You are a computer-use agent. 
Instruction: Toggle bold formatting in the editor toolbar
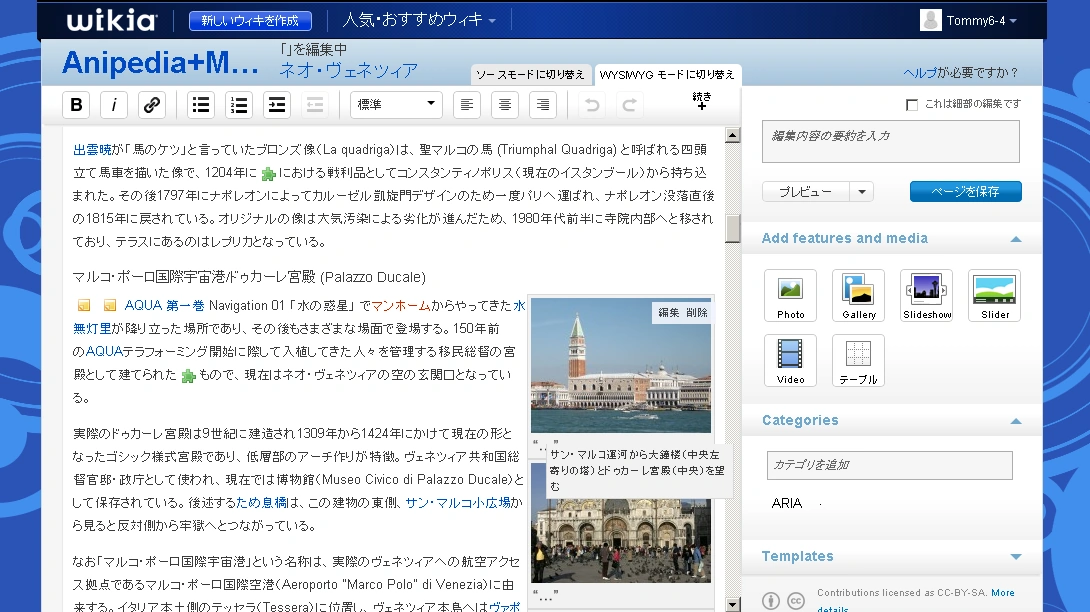76,105
